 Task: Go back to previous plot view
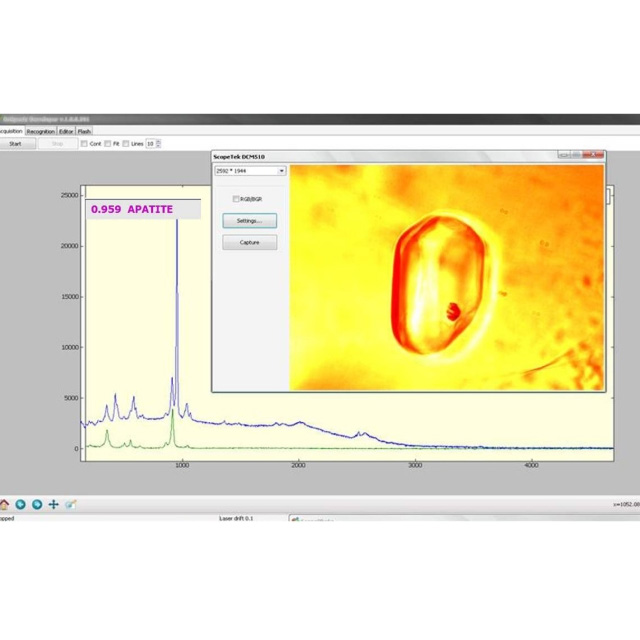point(20,505)
